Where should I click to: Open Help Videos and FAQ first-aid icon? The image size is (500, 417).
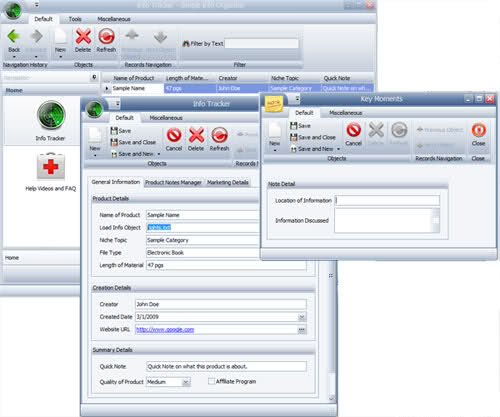51,166
